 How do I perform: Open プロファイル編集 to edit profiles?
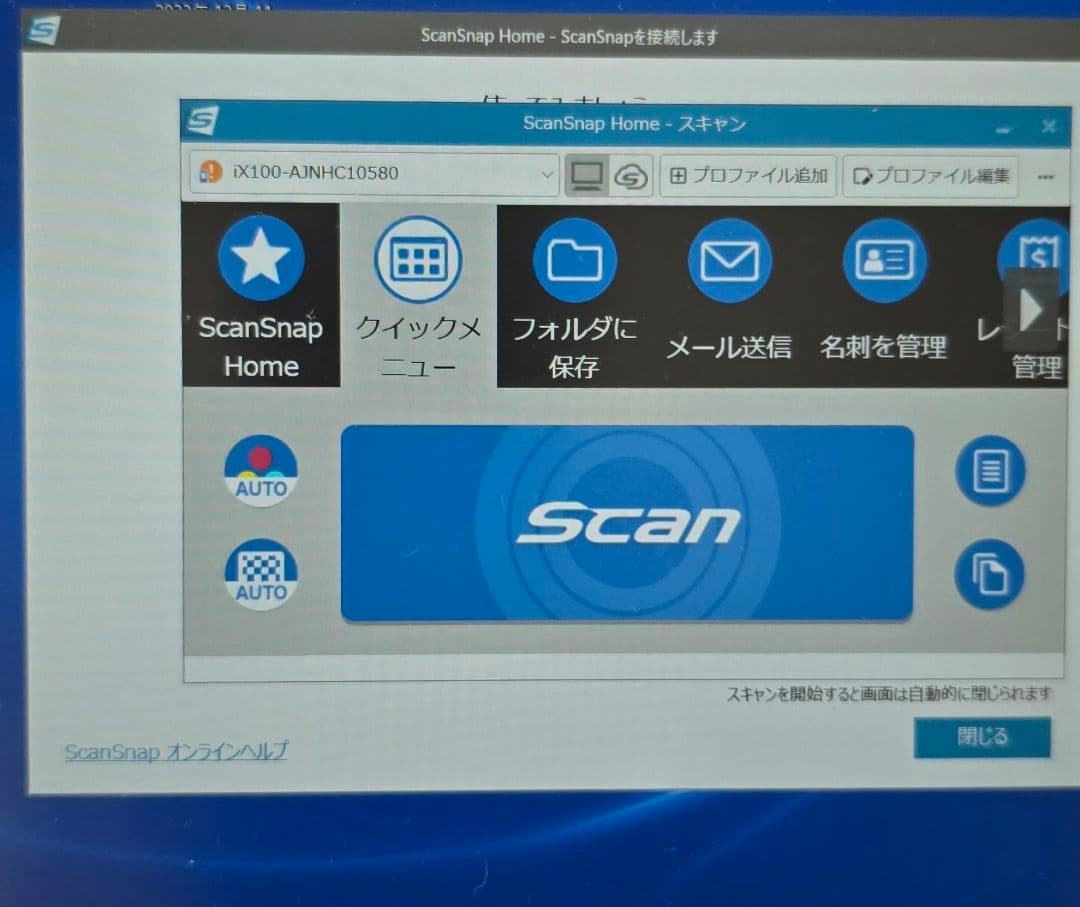929,175
